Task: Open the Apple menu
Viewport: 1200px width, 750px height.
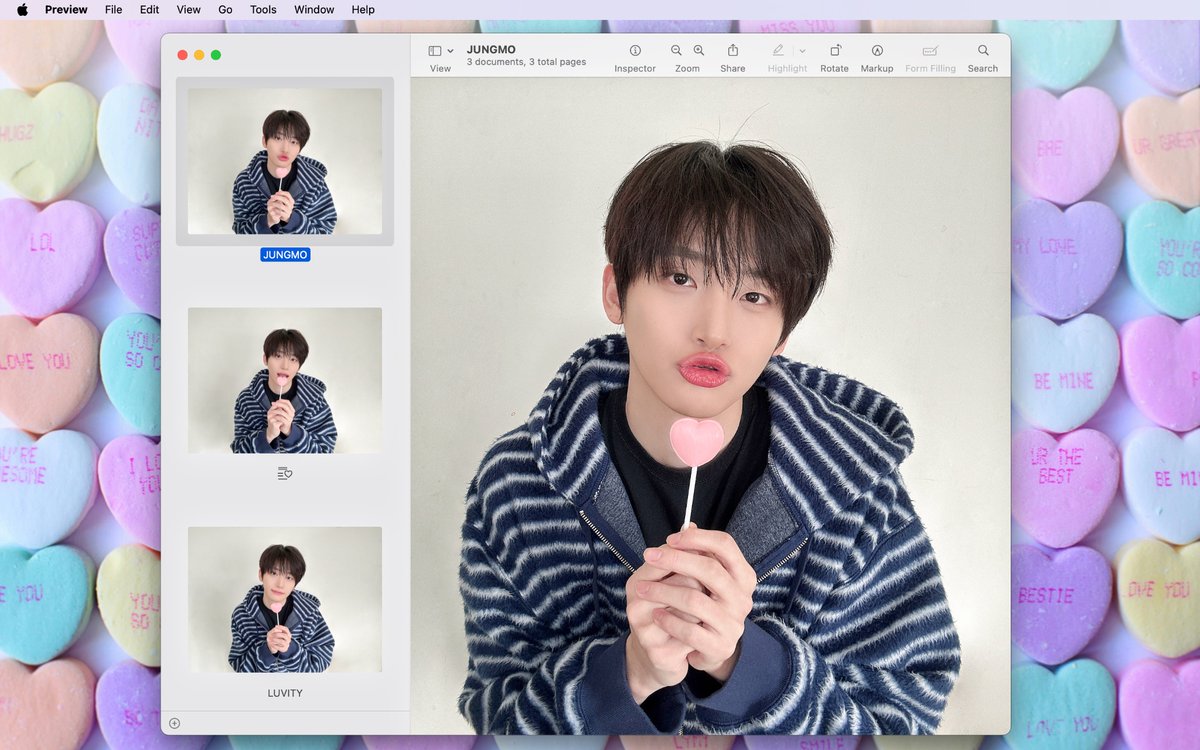Action: [22, 10]
